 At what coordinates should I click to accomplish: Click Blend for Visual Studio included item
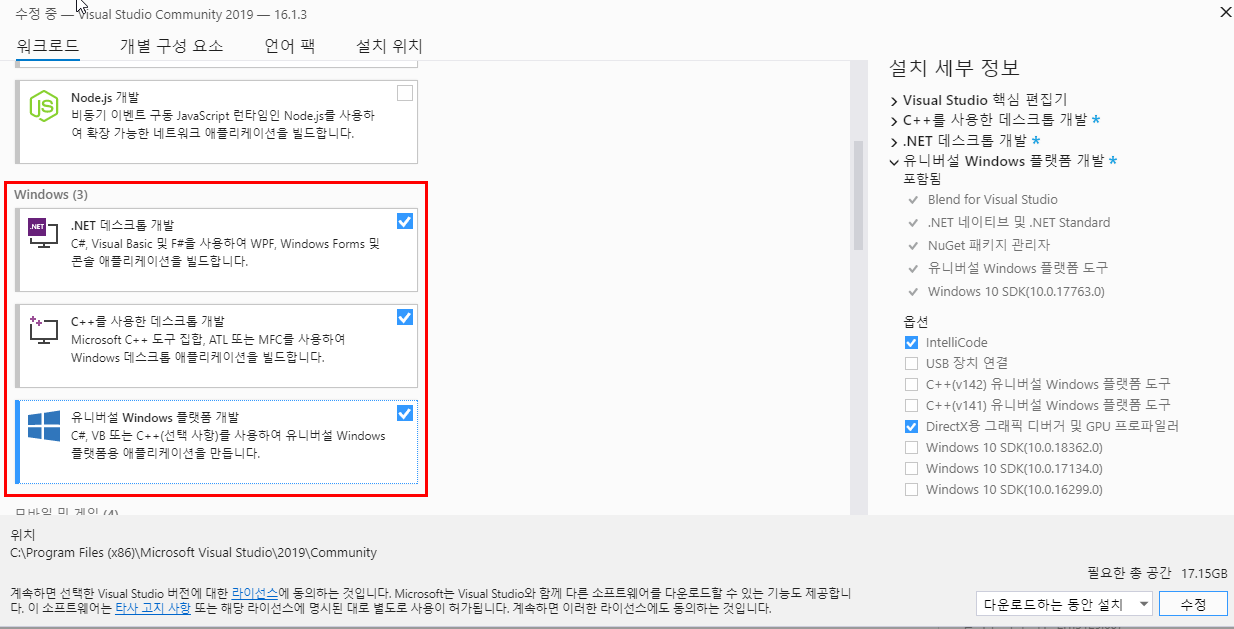coord(992,199)
